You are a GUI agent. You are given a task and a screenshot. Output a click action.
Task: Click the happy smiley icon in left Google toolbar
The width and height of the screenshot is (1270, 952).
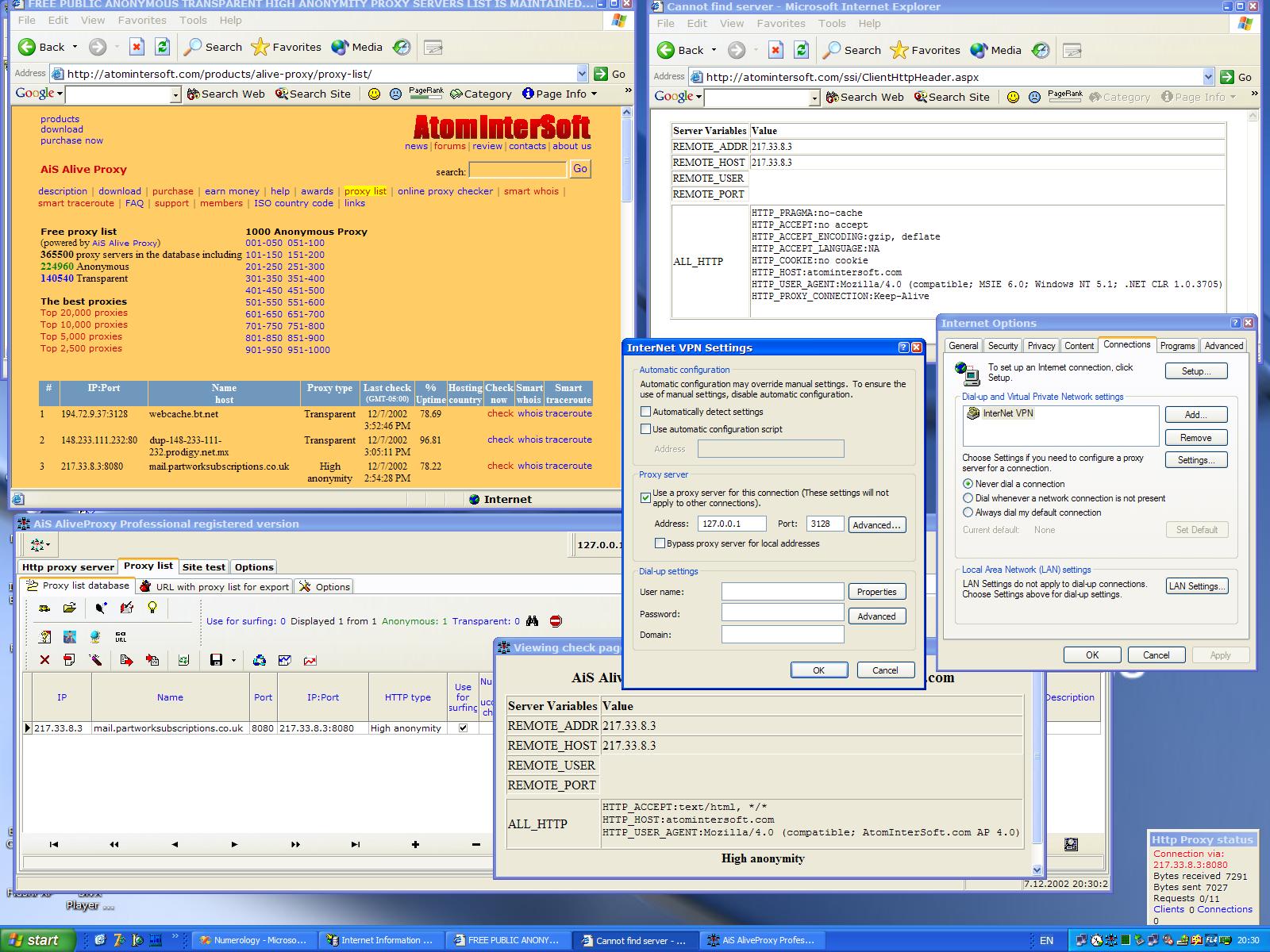[374, 94]
